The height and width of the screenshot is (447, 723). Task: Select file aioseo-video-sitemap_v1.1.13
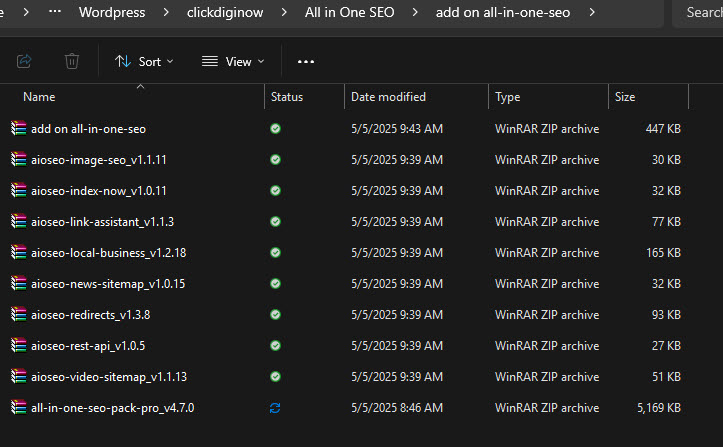(109, 377)
